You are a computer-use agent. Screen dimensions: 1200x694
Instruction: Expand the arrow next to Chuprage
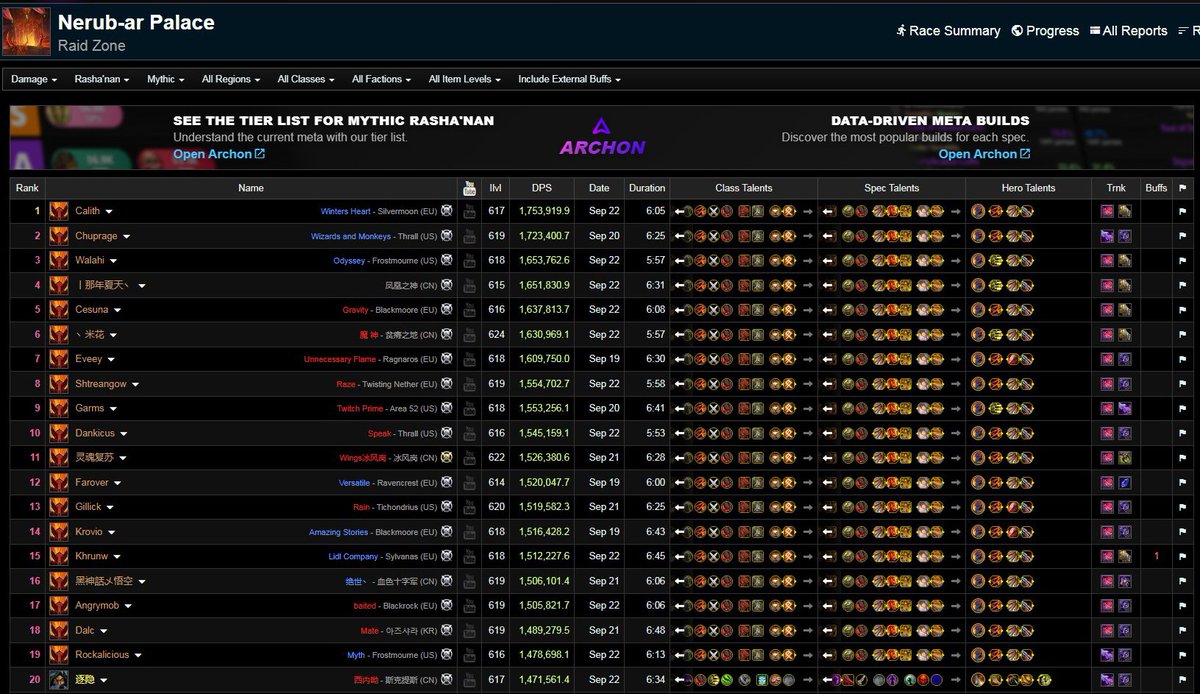click(x=126, y=237)
